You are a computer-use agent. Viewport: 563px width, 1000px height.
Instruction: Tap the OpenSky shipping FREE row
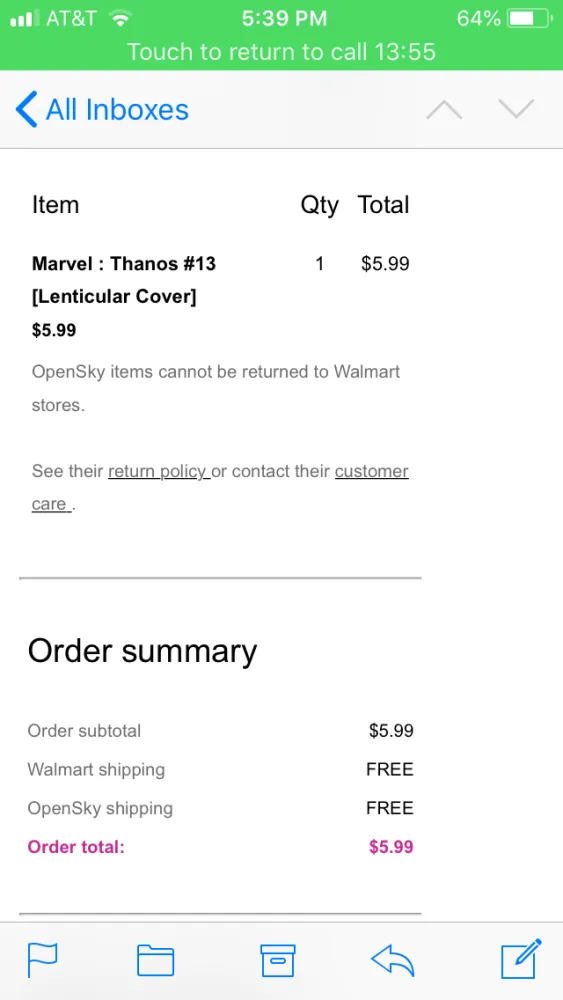pos(221,808)
